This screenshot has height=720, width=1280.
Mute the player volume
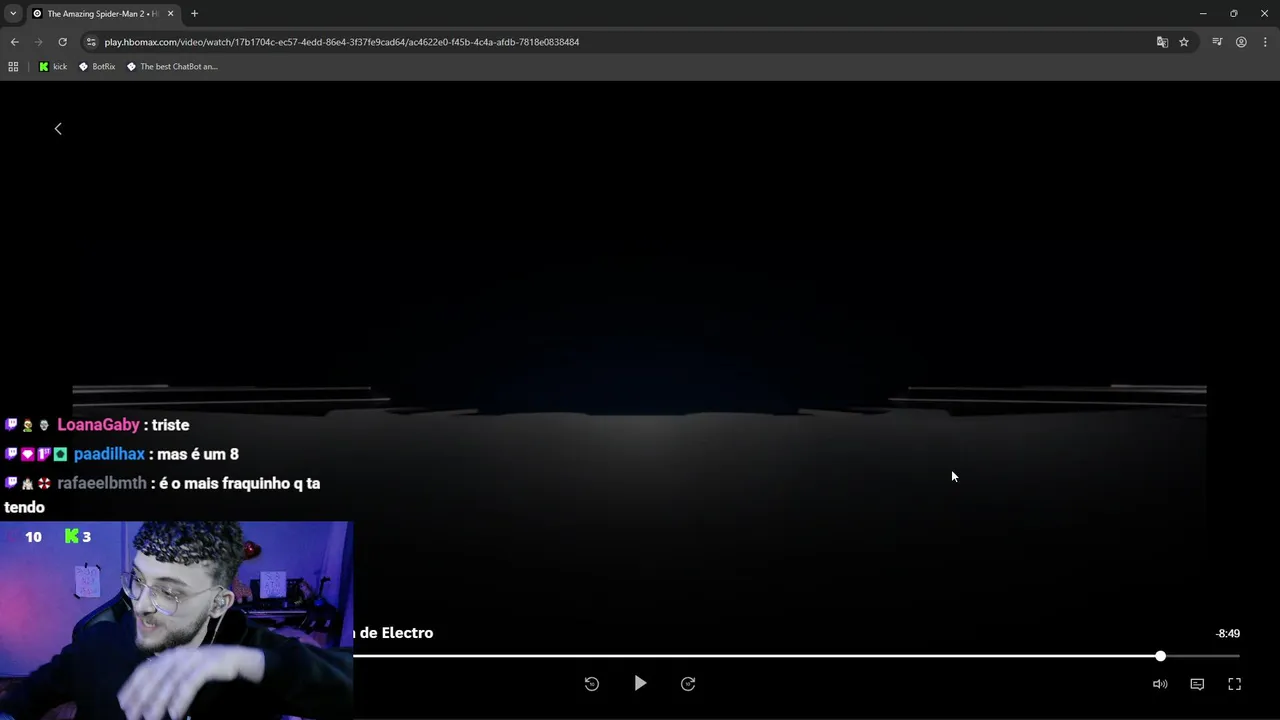click(x=1160, y=684)
